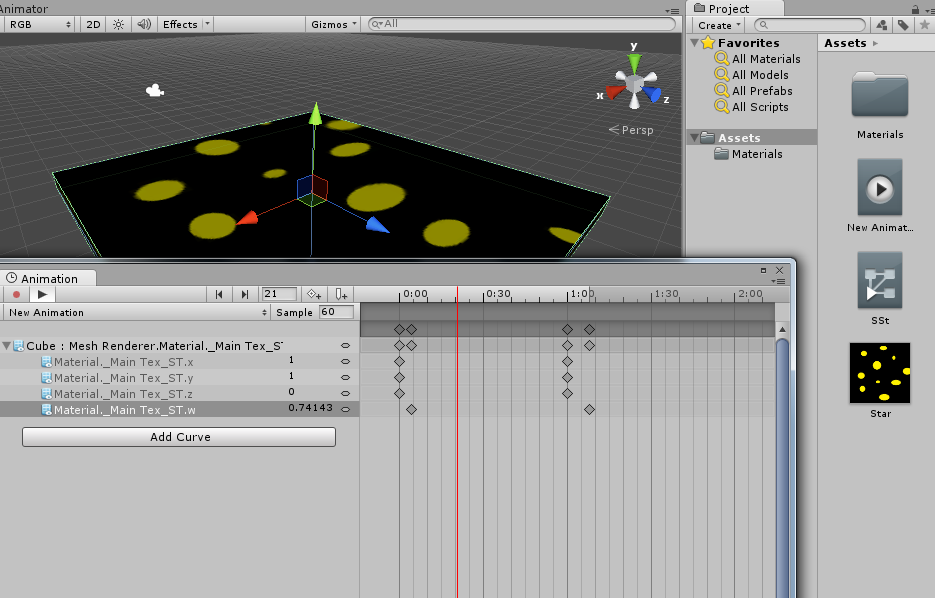Click the Add Curve button
Screen dimensions: 935x598
pos(179,437)
